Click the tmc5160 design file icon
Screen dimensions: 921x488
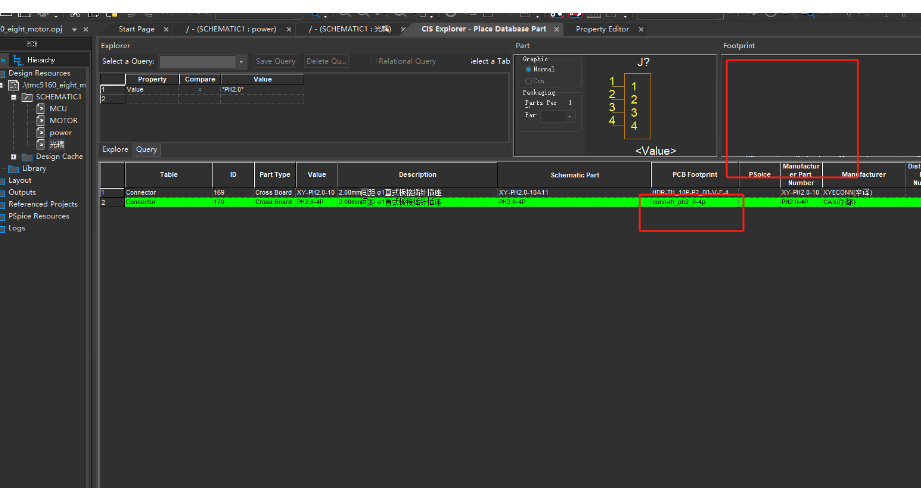[x=14, y=85]
